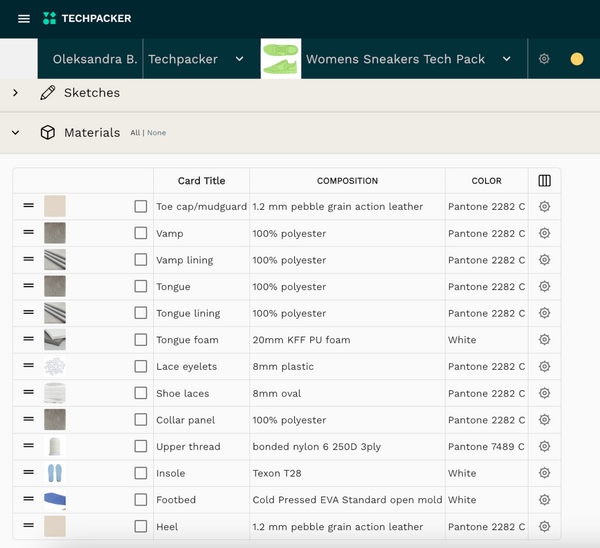Open the hamburger main menu
600x548 pixels.
click(24, 18)
